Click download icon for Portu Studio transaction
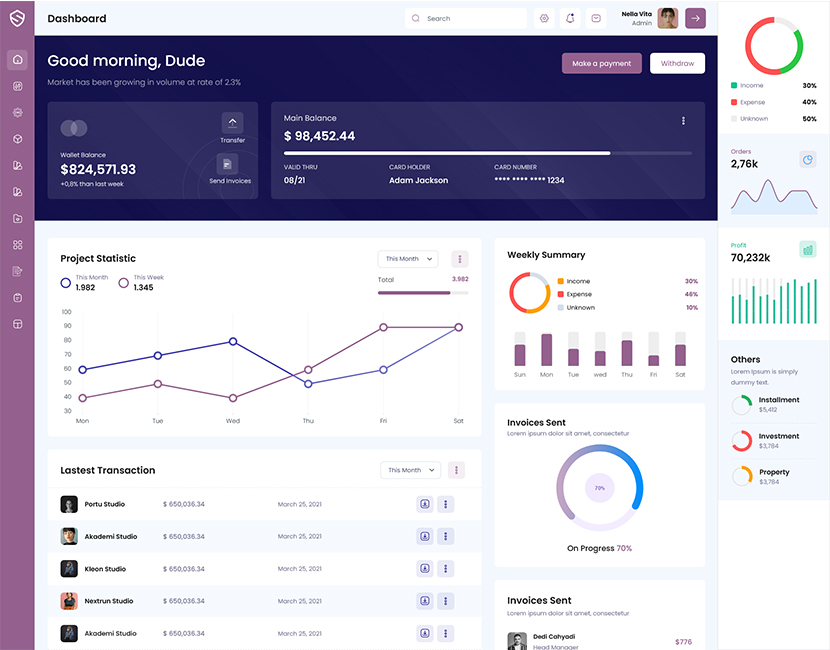 [x=424, y=504]
